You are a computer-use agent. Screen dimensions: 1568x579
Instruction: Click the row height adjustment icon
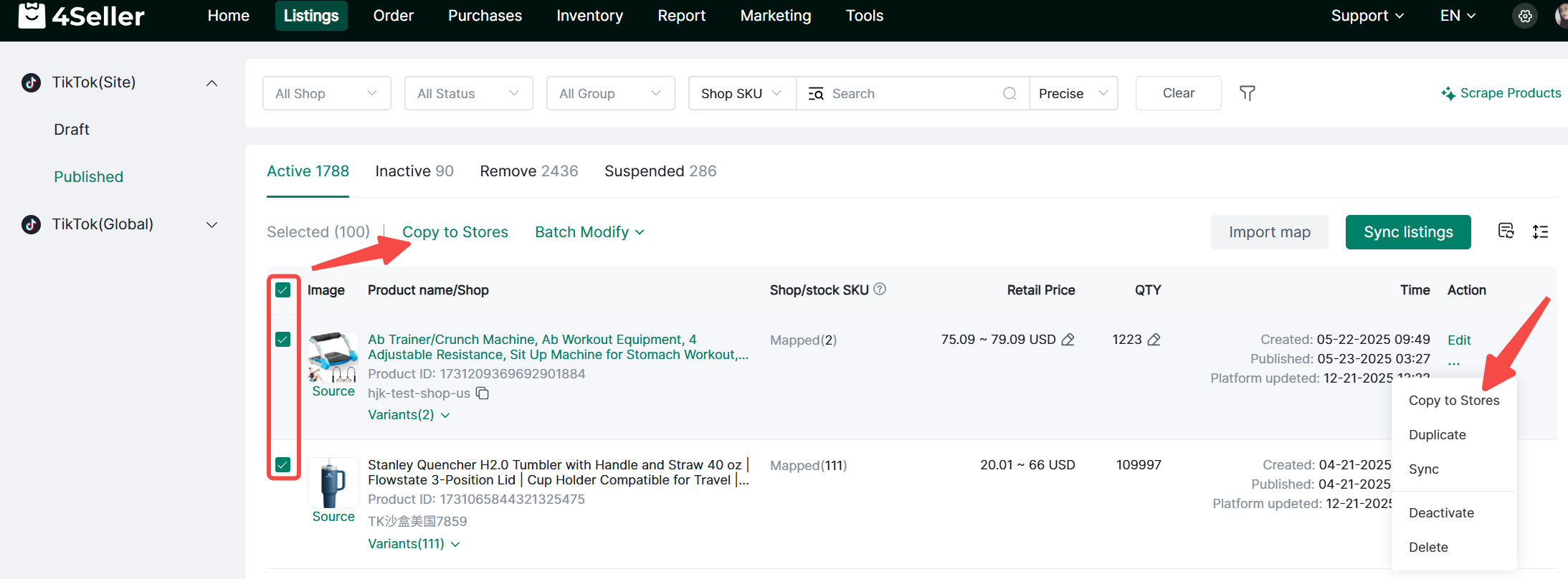point(1540,231)
